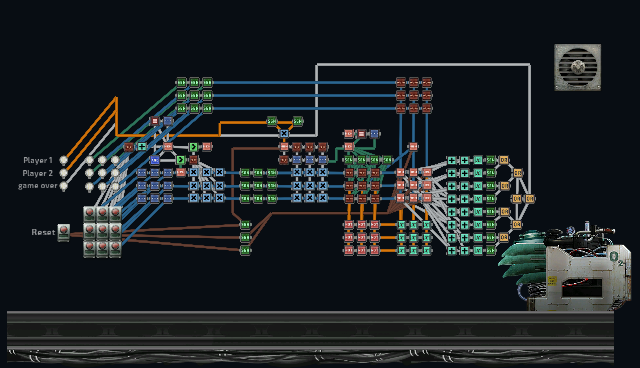The height and width of the screenshot is (368, 640).
Task: Select left green component above the lone multiplier
Action: click(x=272, y=121)
